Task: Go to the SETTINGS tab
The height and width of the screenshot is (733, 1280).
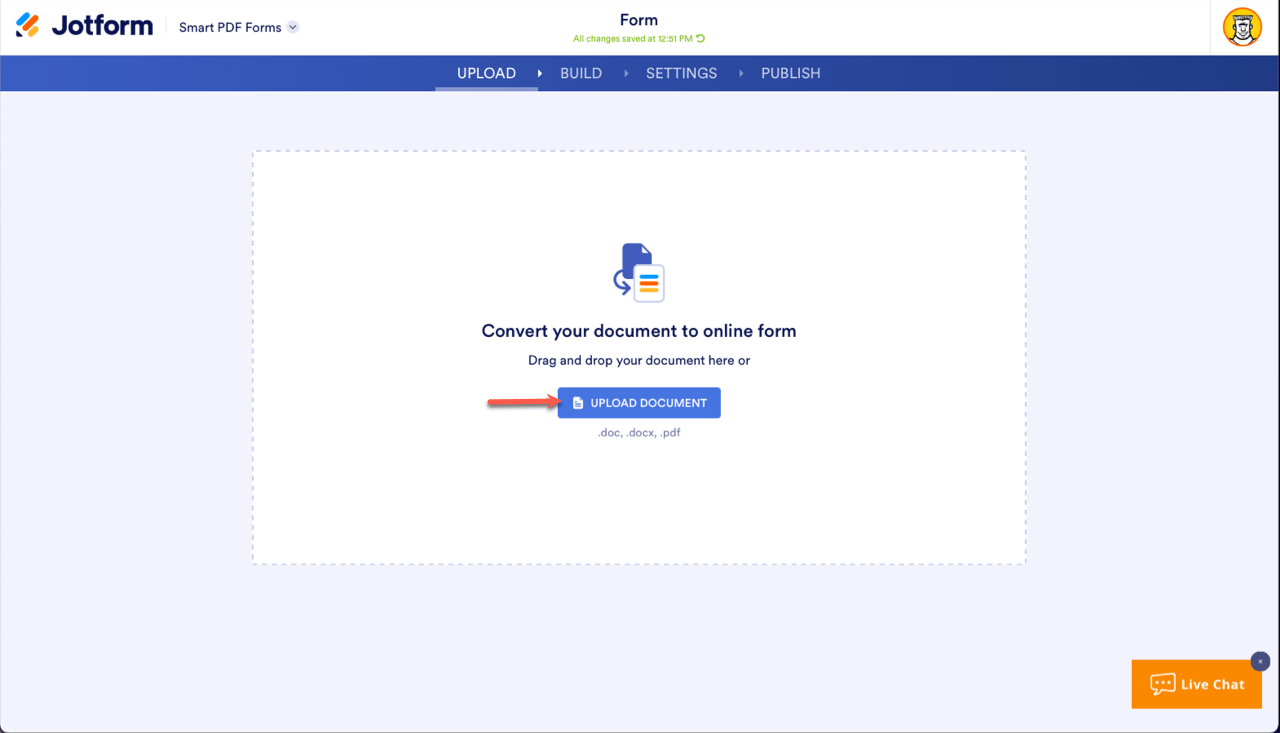Action: pos(681,73)
